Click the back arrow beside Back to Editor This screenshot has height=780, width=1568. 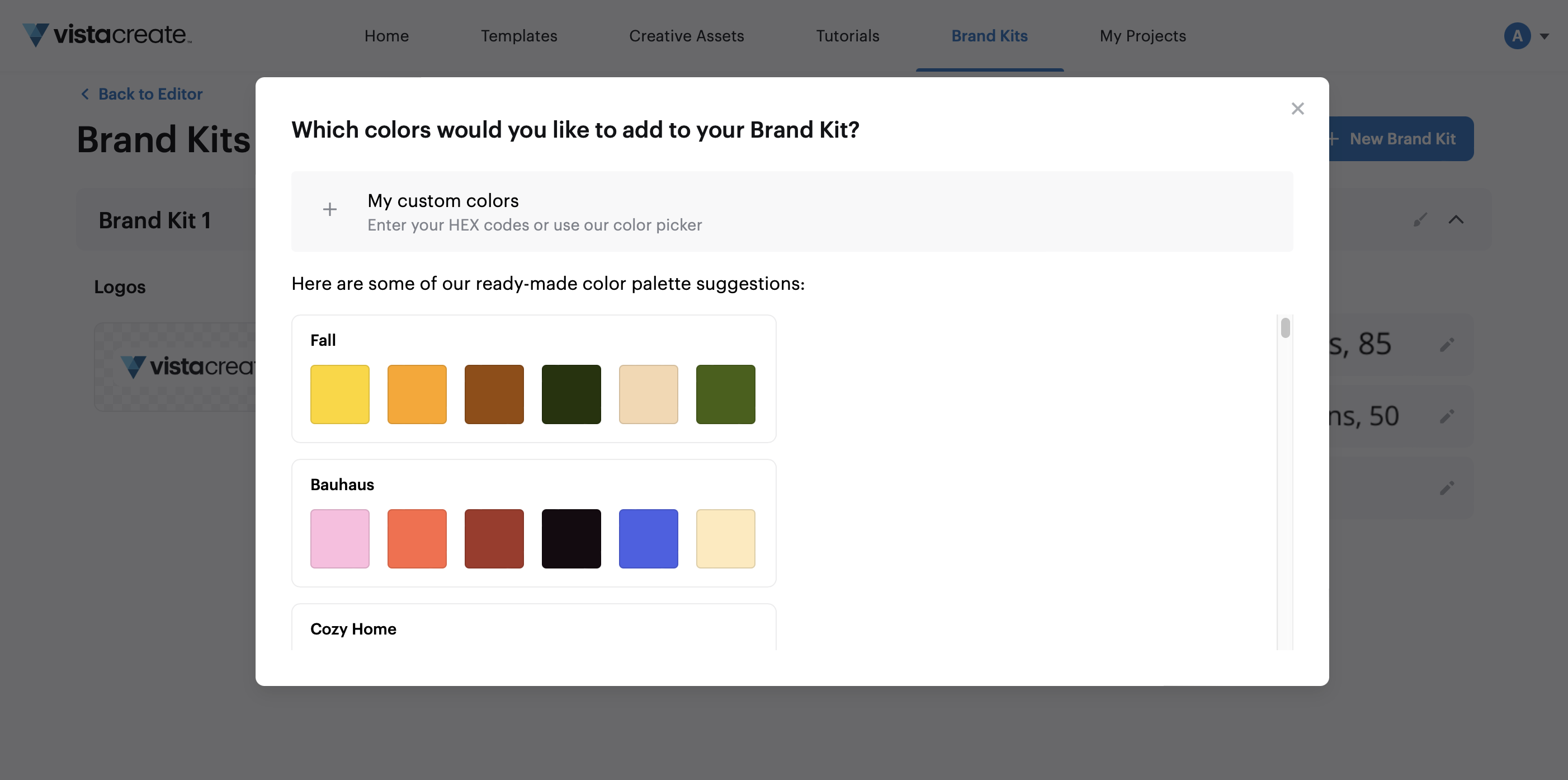point(85,94)
